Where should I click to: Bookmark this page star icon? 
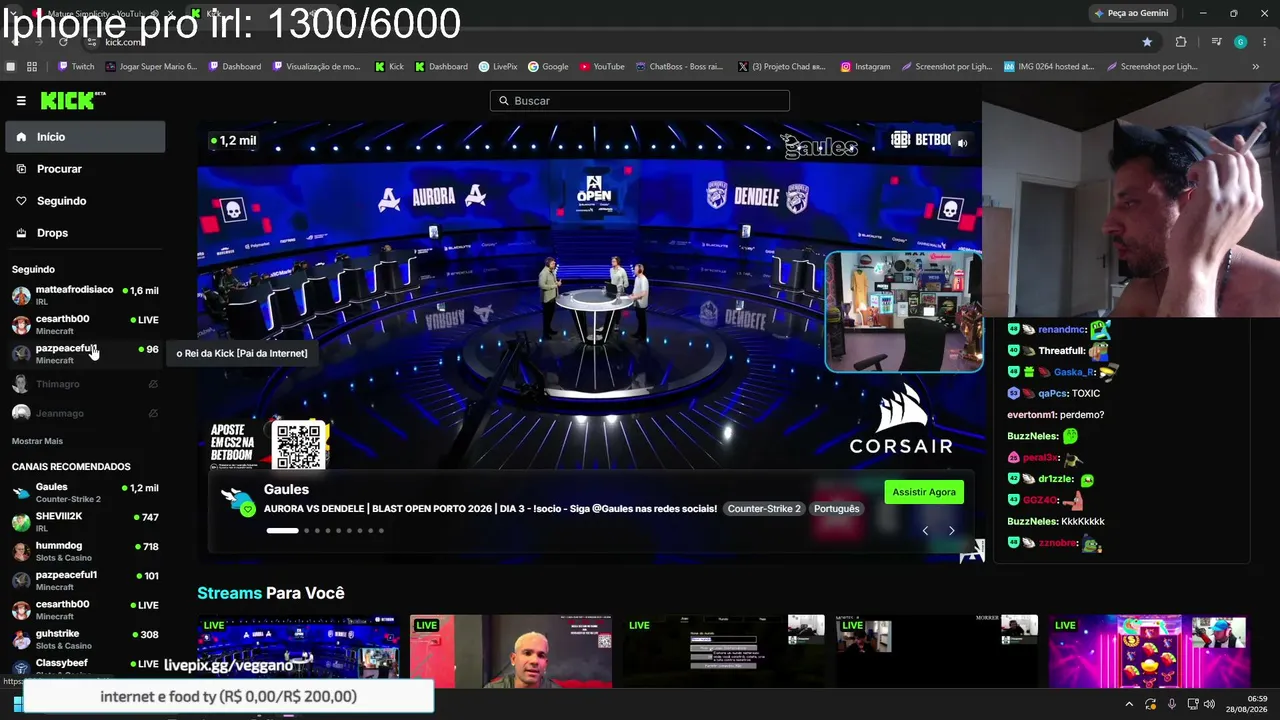click(1147, 42)
